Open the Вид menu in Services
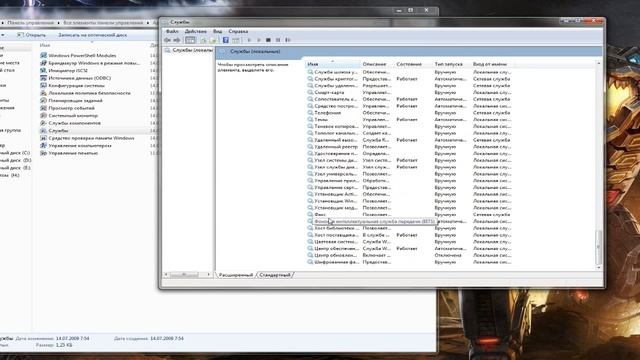The height and width of the screenshot is (360, 640). pyautogui.click(x=218, y=31)
